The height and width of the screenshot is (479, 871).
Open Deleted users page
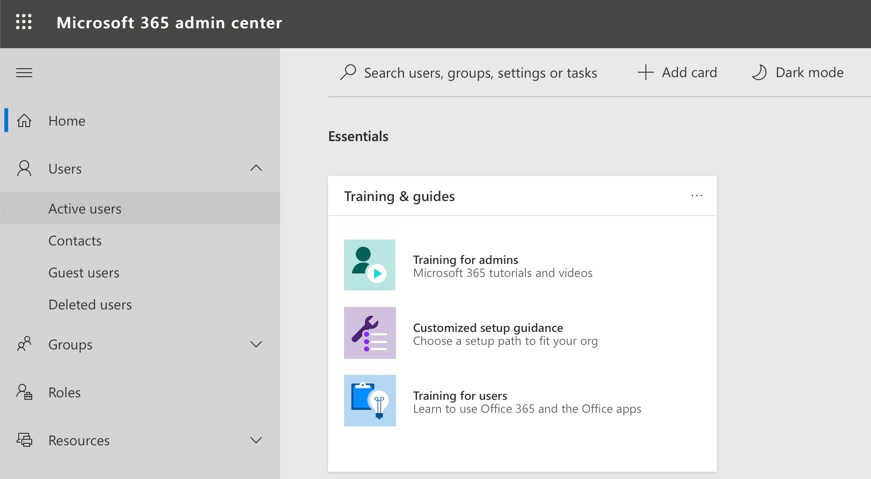pos(90,305)
